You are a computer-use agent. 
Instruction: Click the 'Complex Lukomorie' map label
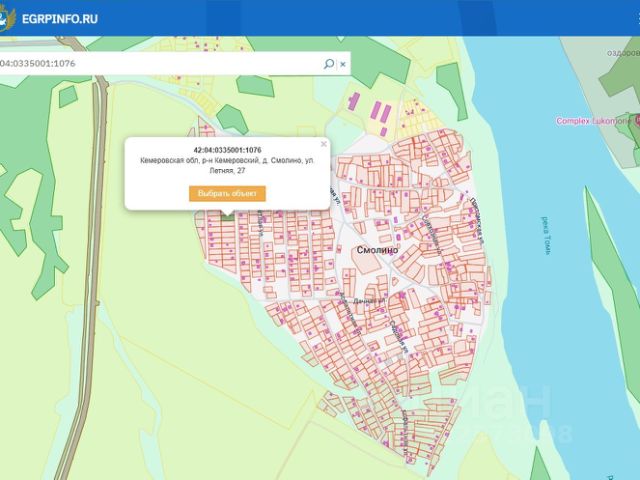click(593, 121)
